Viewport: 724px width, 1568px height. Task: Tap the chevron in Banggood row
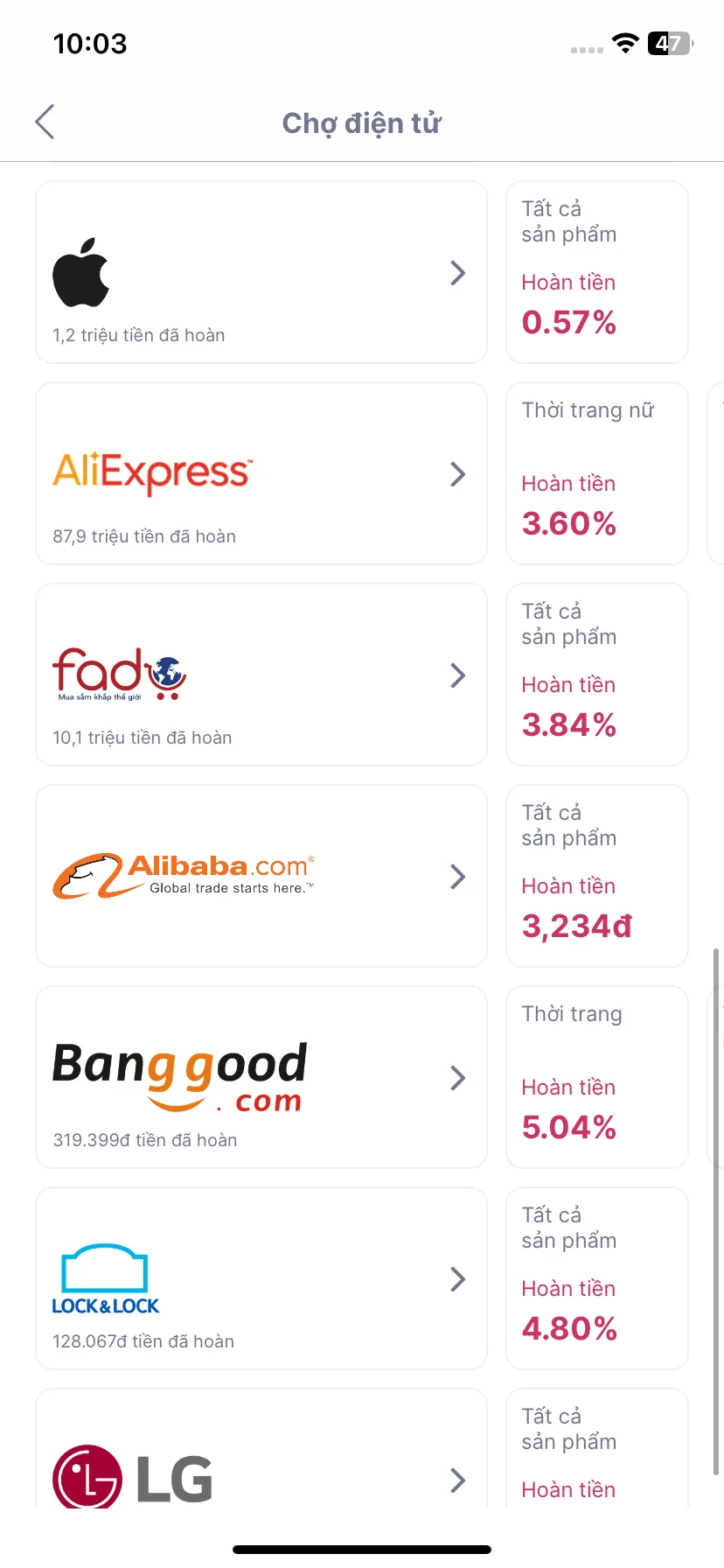pyautogui.click(x=457, y=1078)
